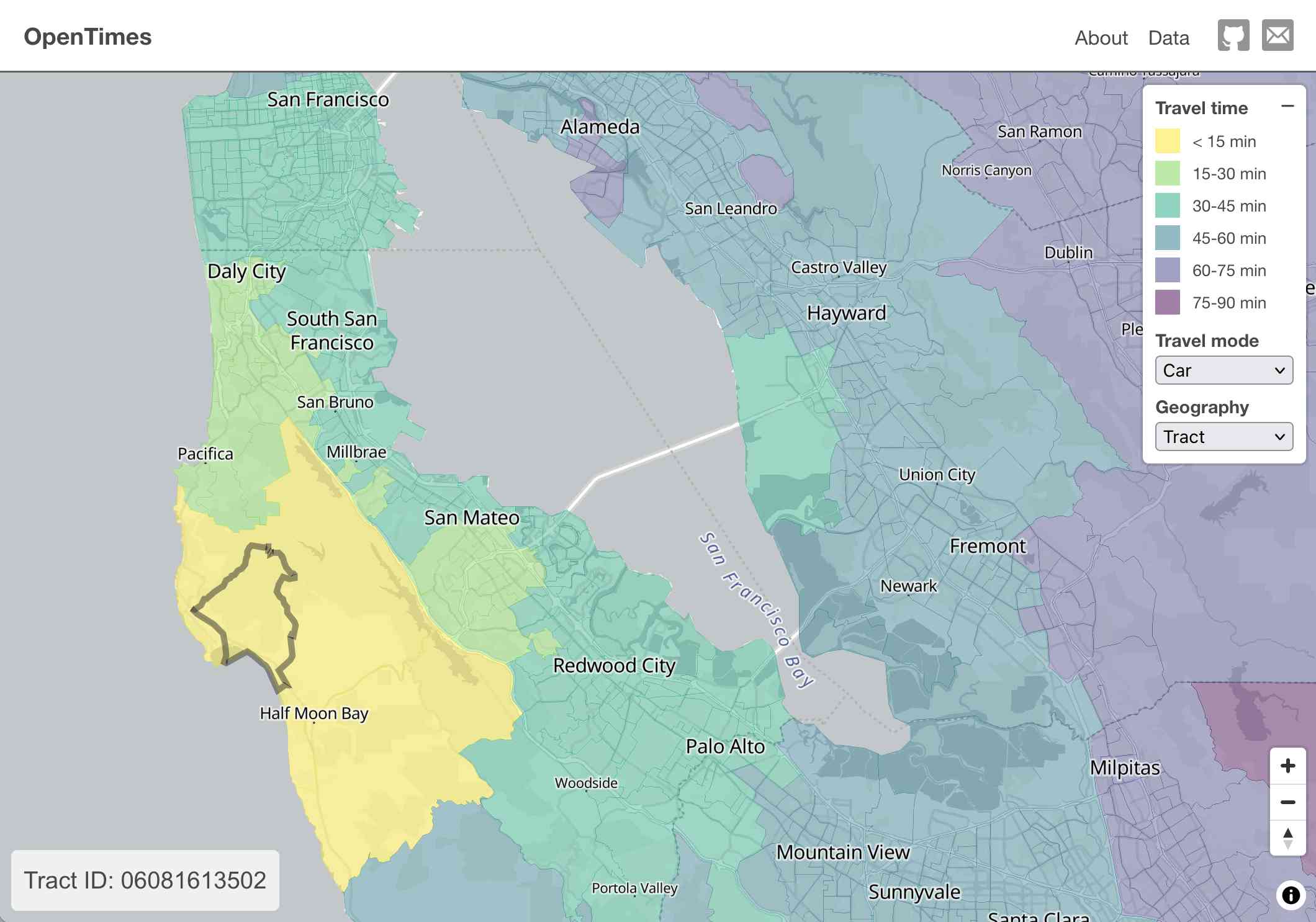Click the Pacifica map label
The image size is (1316, 922).
pos(205,454)
